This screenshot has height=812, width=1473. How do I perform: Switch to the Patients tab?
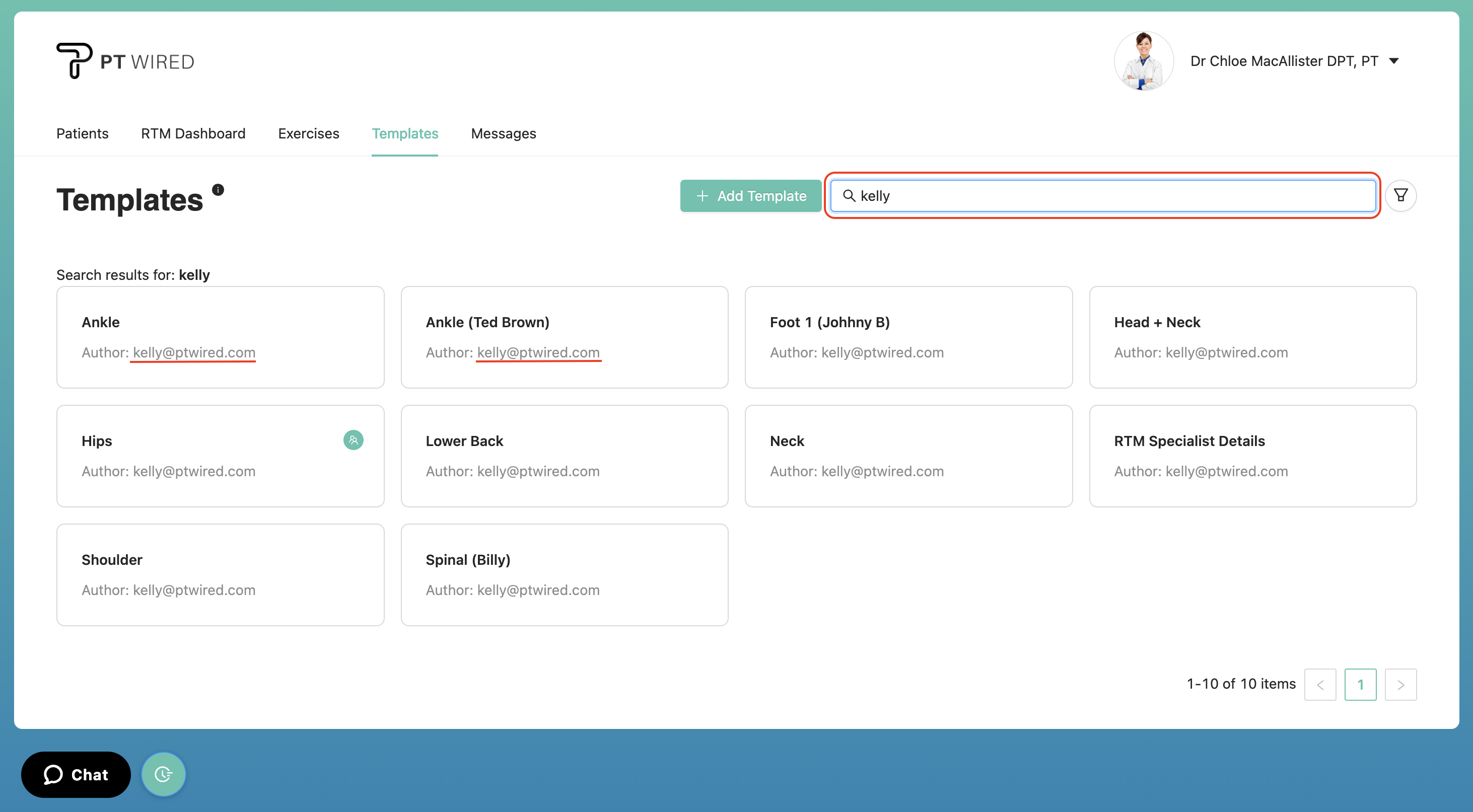coord(83,133)
